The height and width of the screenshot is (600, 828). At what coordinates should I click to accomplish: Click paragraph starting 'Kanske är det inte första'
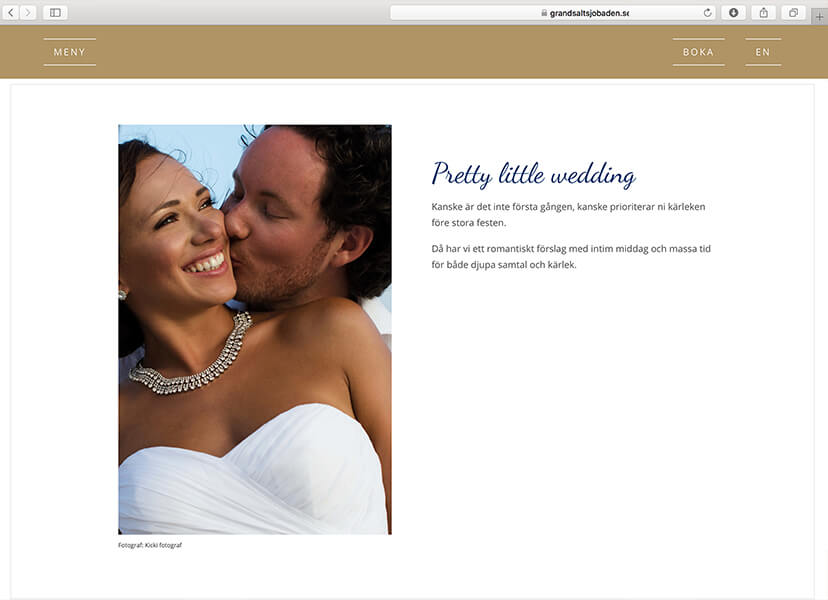568,214
